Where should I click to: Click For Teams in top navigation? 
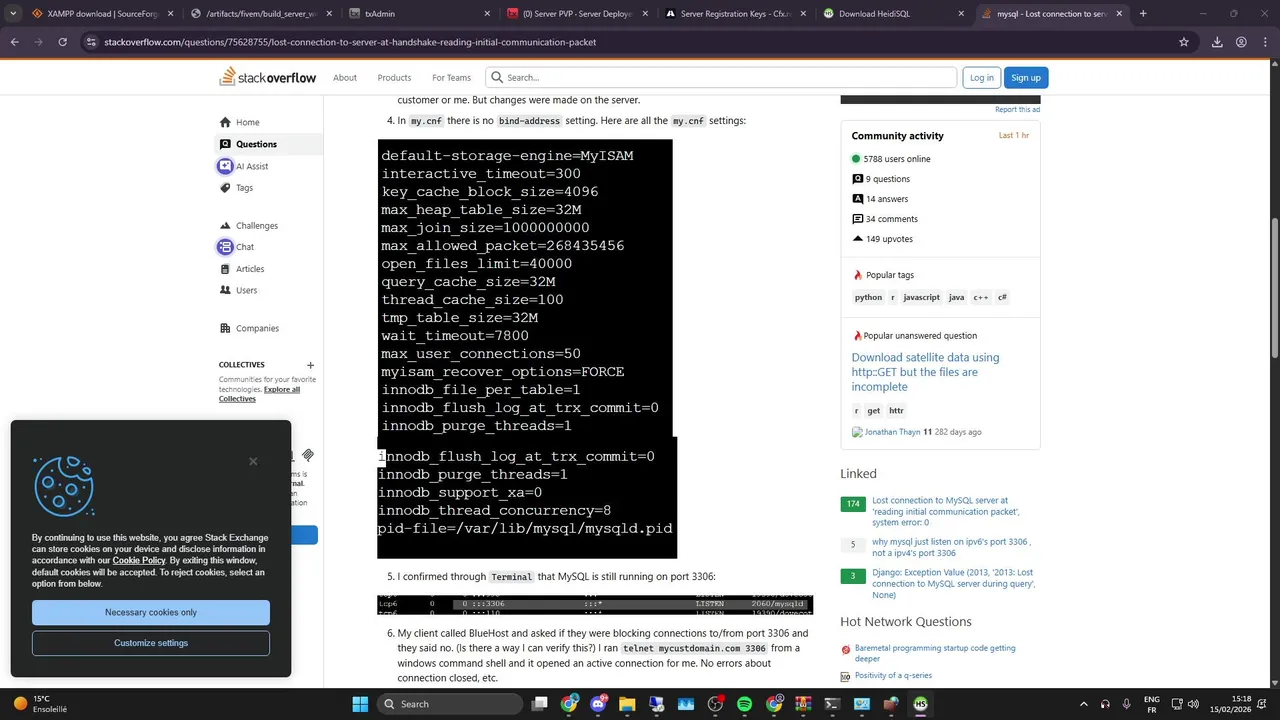pyautogui.click(x=451, y=77)
